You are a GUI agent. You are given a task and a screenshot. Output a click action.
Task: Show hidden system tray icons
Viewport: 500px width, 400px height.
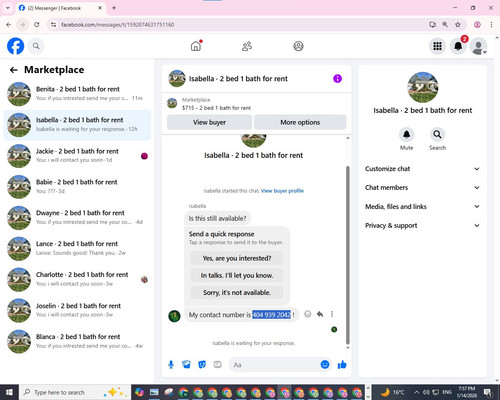[x=417, y=392]
